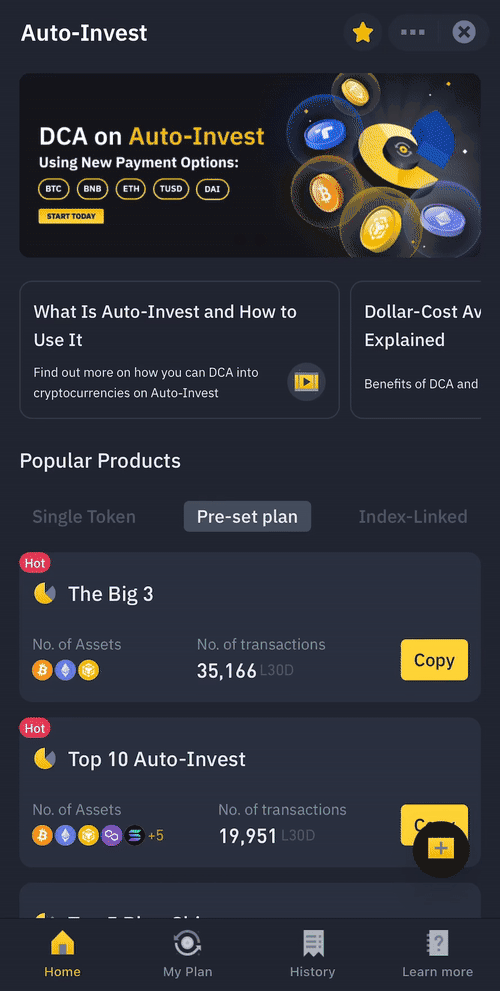Close the Auto-Invest mini app
Viewport: 500px width, 991px height.
coord(464,32)
